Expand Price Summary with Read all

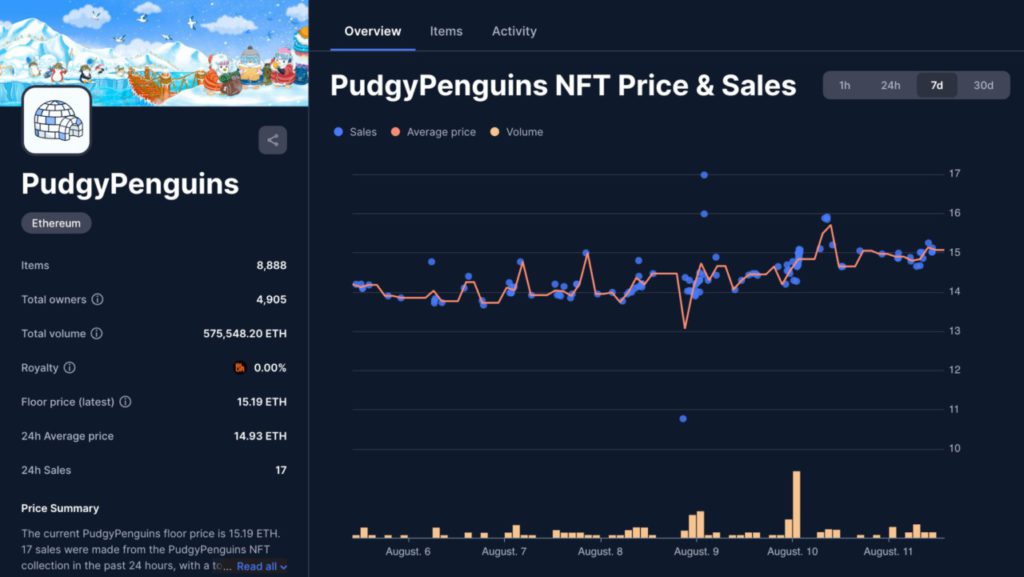tap(261, 566)
